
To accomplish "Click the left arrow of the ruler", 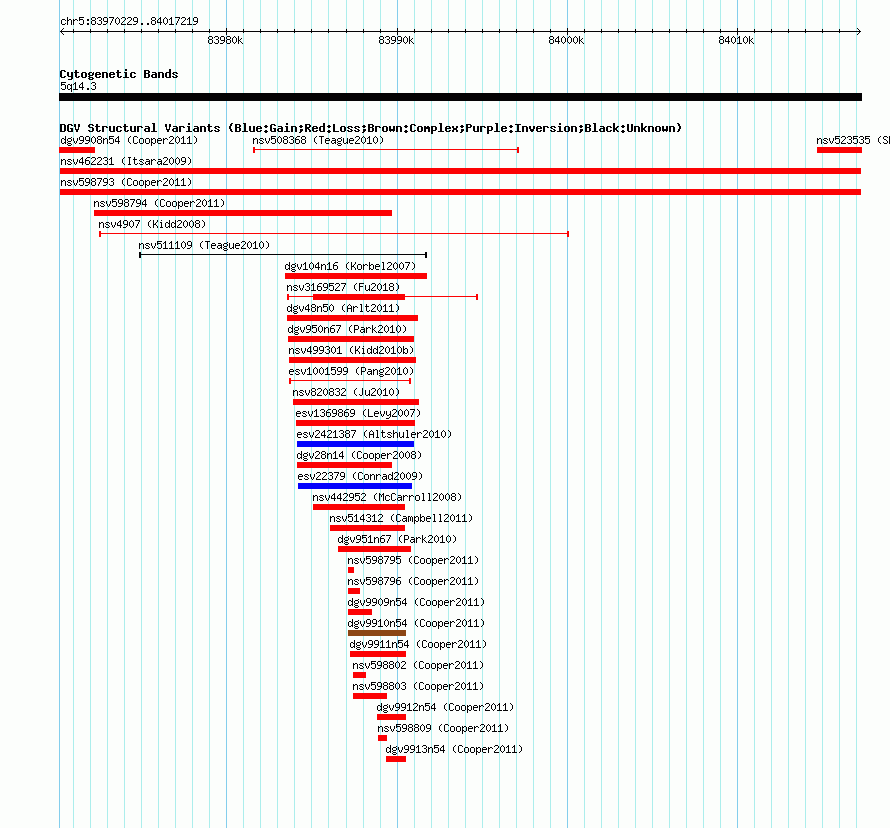I will [x=62, y=32].
